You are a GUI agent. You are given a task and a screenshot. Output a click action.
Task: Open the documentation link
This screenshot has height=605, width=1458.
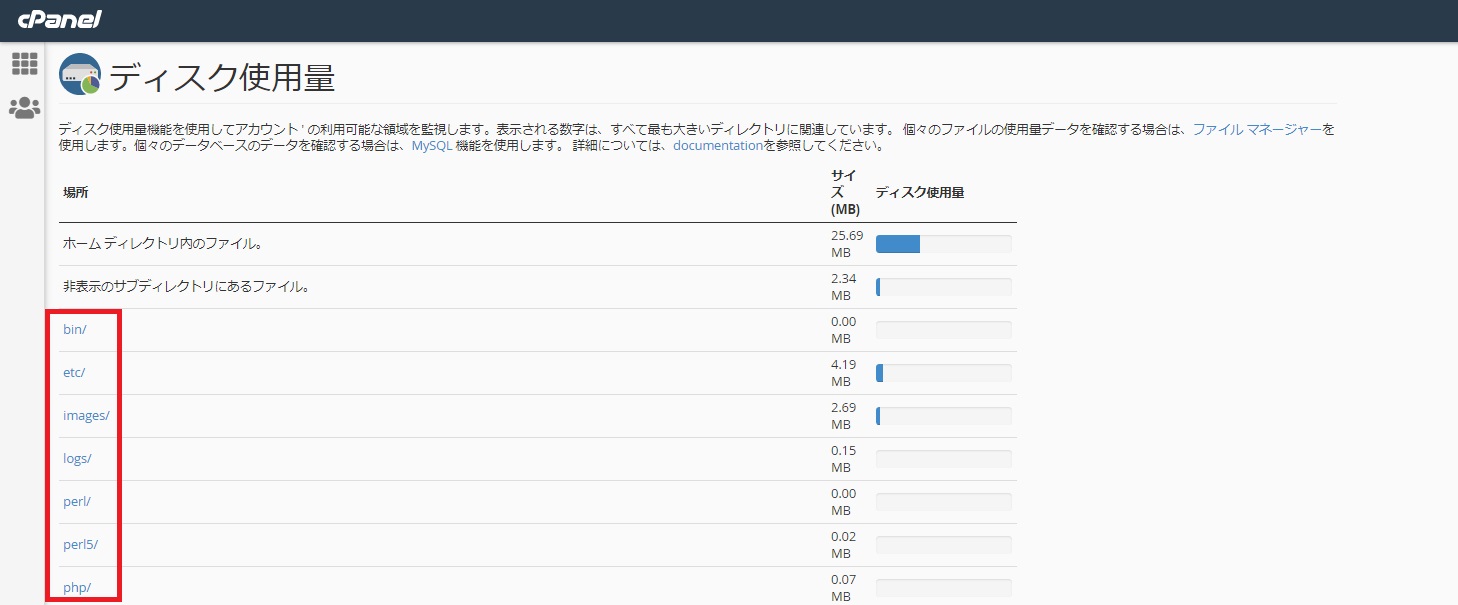pyautogui.click(x=718, y=145)
